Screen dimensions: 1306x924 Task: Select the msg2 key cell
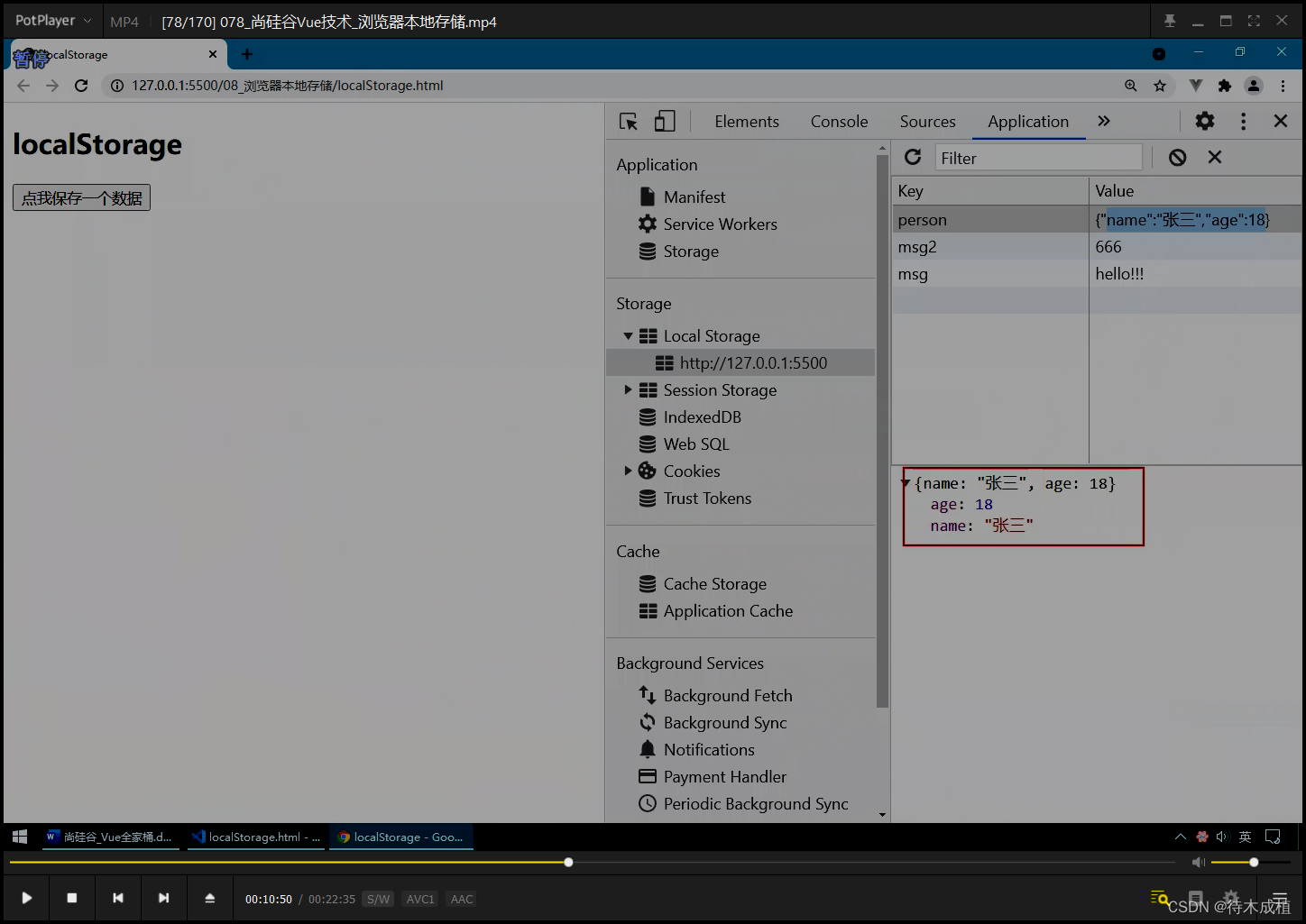pyautogui.click(x=990, y=246)
